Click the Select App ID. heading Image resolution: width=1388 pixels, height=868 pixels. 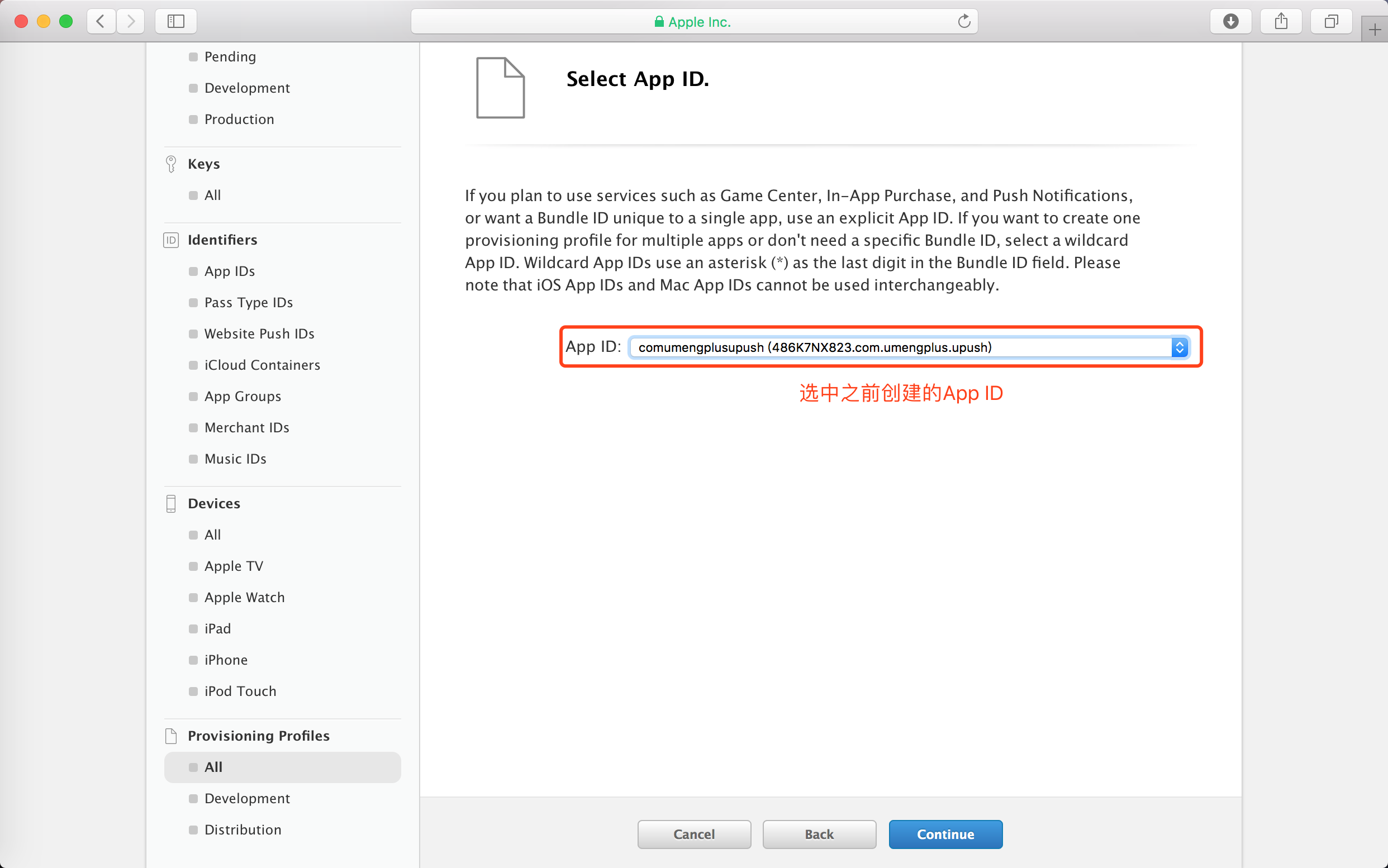click(x=638, y=79)
